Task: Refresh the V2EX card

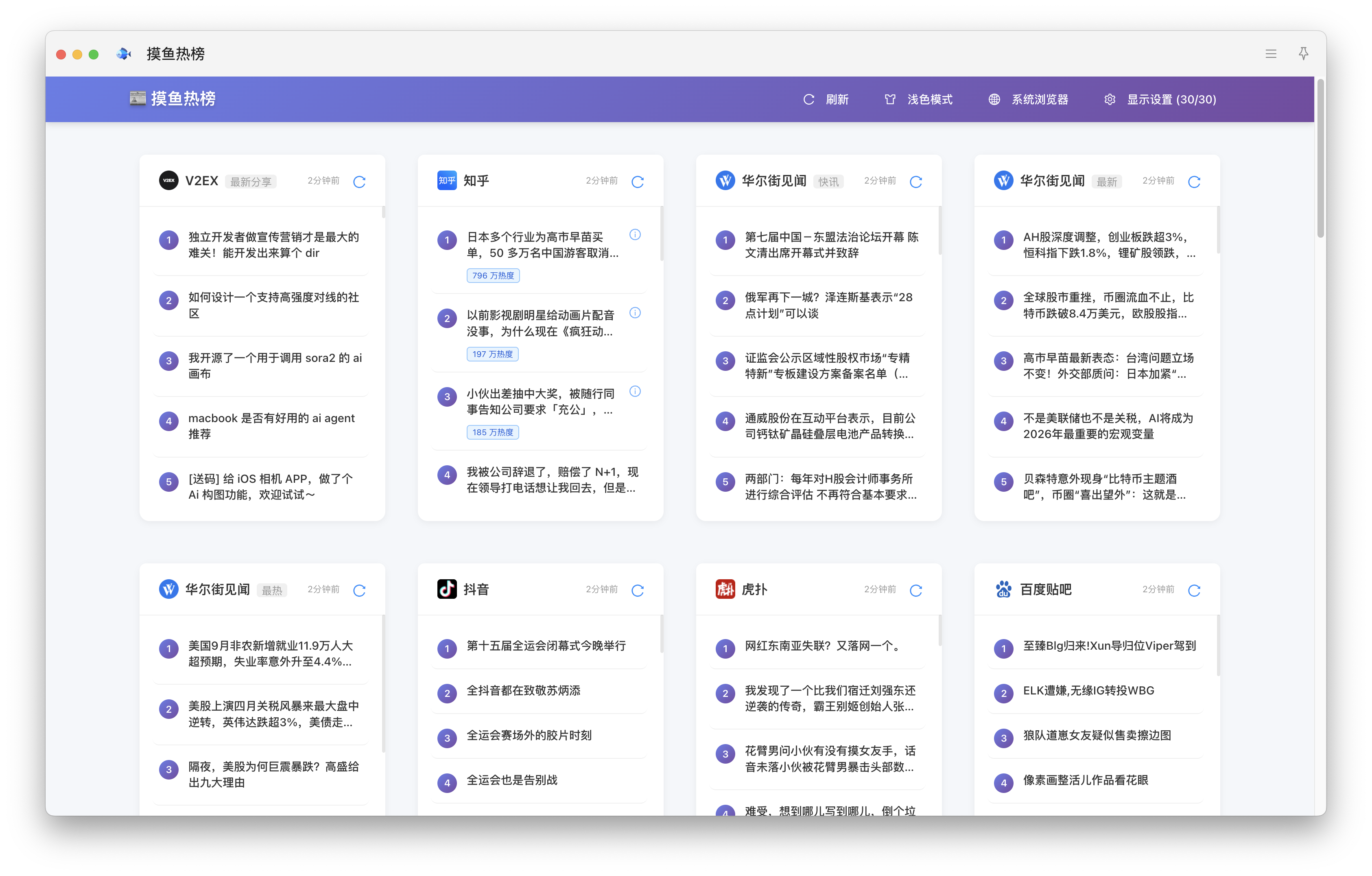Action: [359, 182]
